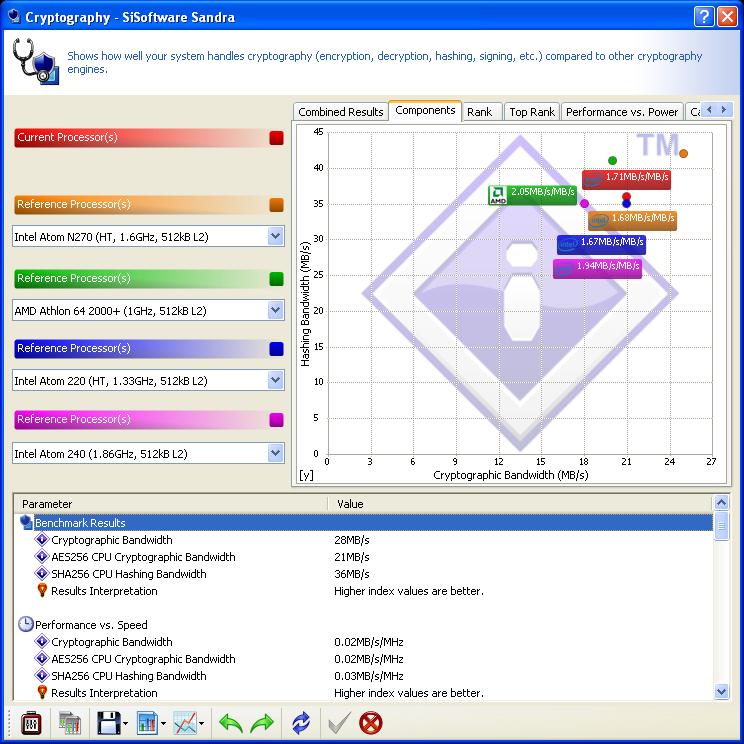
Task: Click diamond icon next to AES256 CPU Cryptographic Bandwidth 21MB/s
Action: tap(42, 556)
